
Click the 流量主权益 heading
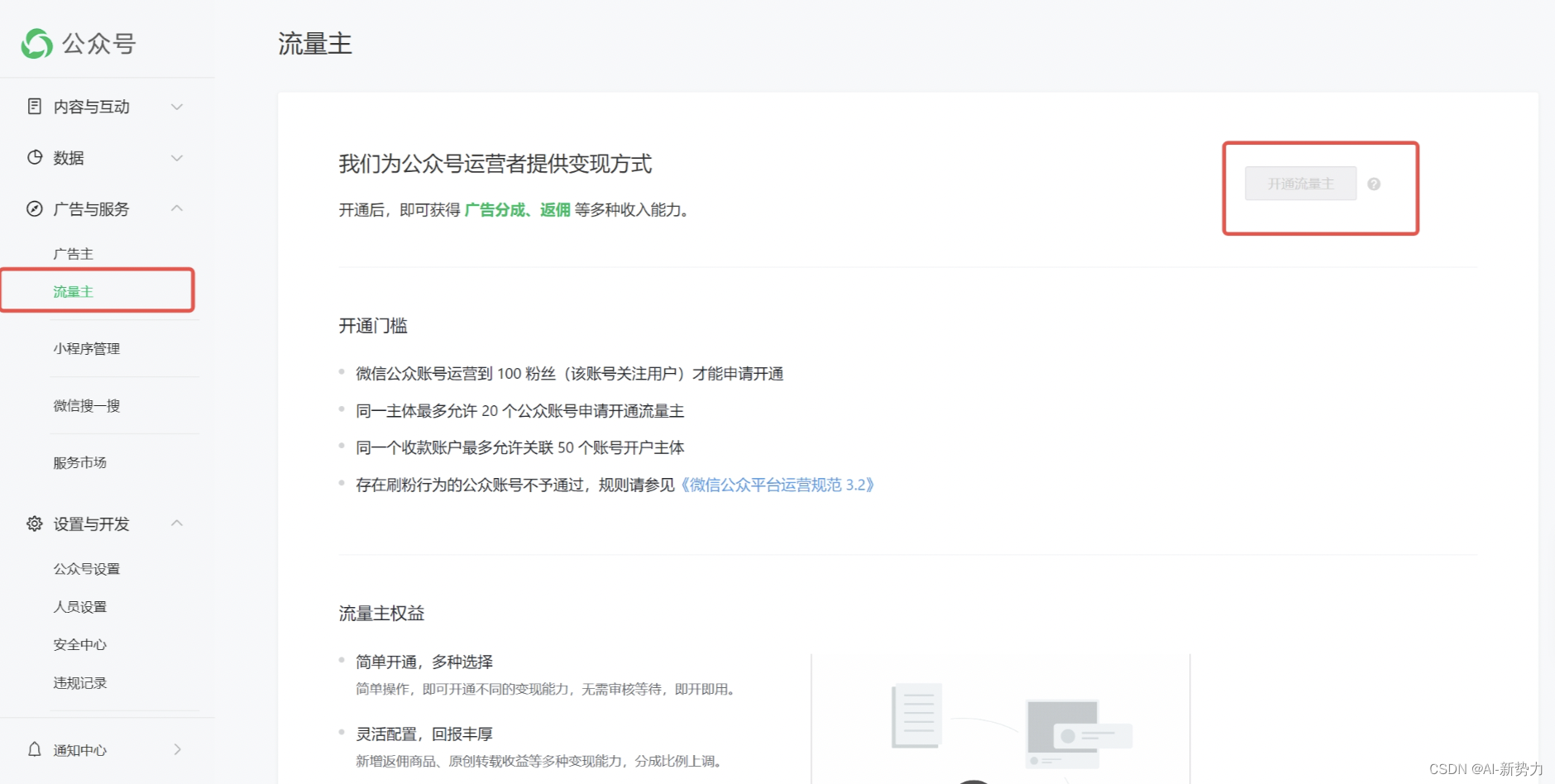coord(381,614)
